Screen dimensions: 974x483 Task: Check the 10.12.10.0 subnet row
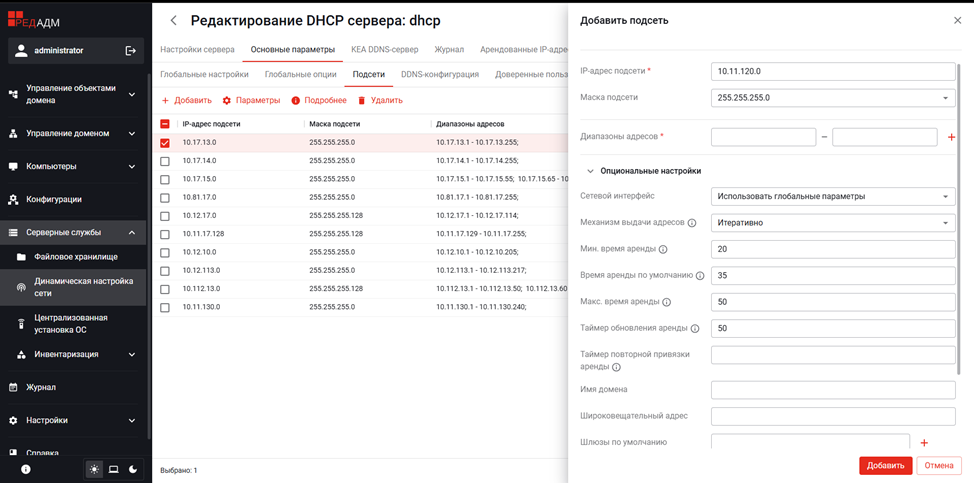165,253
